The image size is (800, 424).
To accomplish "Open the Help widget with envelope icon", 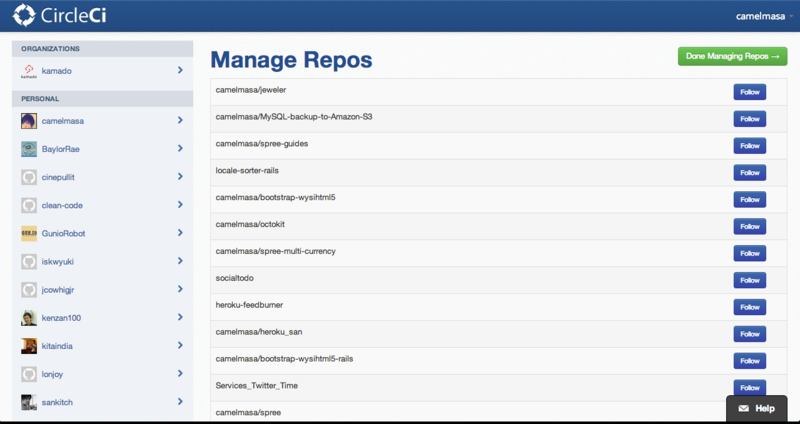I will pos(757,408).
